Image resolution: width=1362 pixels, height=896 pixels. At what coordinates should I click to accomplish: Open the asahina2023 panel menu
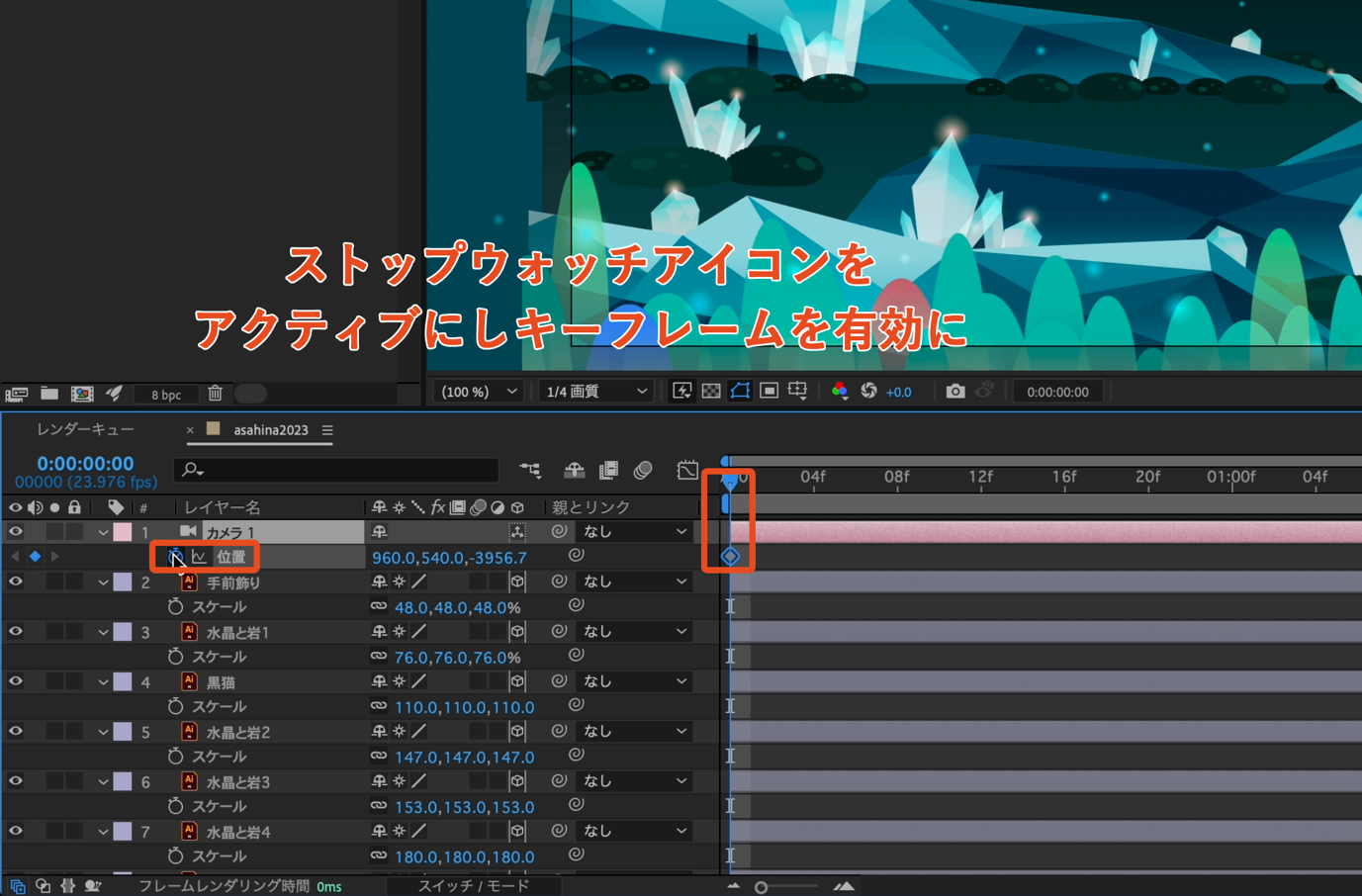[x=327, y=430]
